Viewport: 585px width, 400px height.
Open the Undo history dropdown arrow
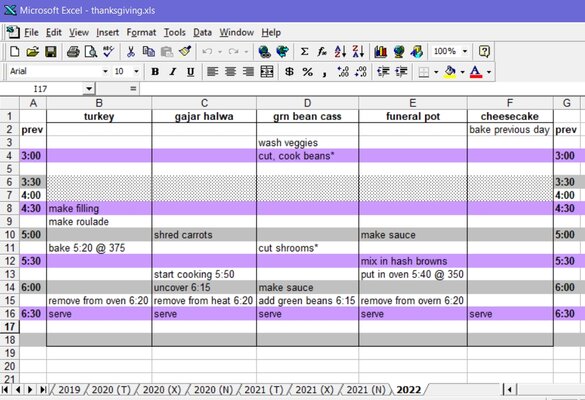220,51
